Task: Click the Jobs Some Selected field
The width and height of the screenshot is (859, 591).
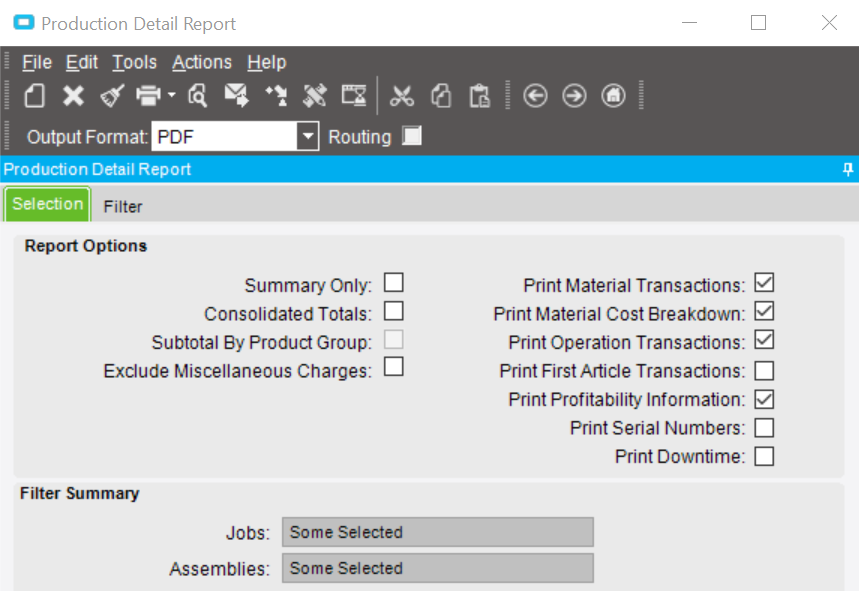Action: [x=438, y=532]
